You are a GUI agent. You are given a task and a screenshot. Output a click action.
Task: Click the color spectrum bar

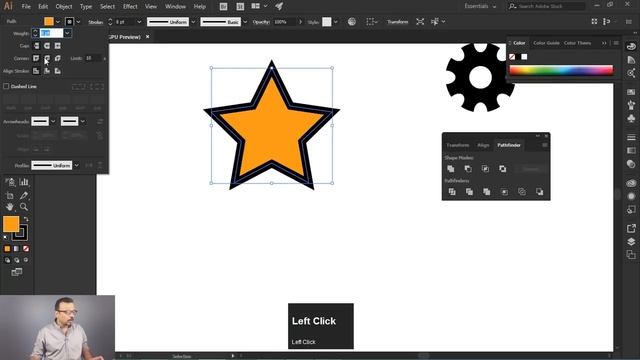click(561, 70)
